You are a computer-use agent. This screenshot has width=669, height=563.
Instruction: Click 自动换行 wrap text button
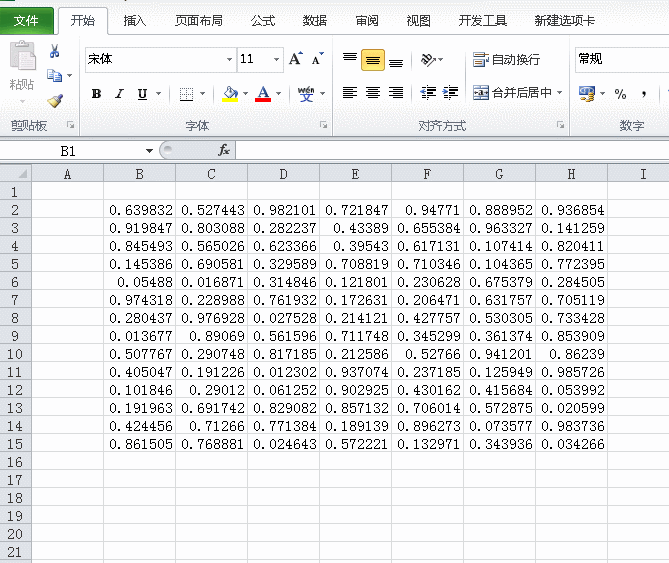506,60
